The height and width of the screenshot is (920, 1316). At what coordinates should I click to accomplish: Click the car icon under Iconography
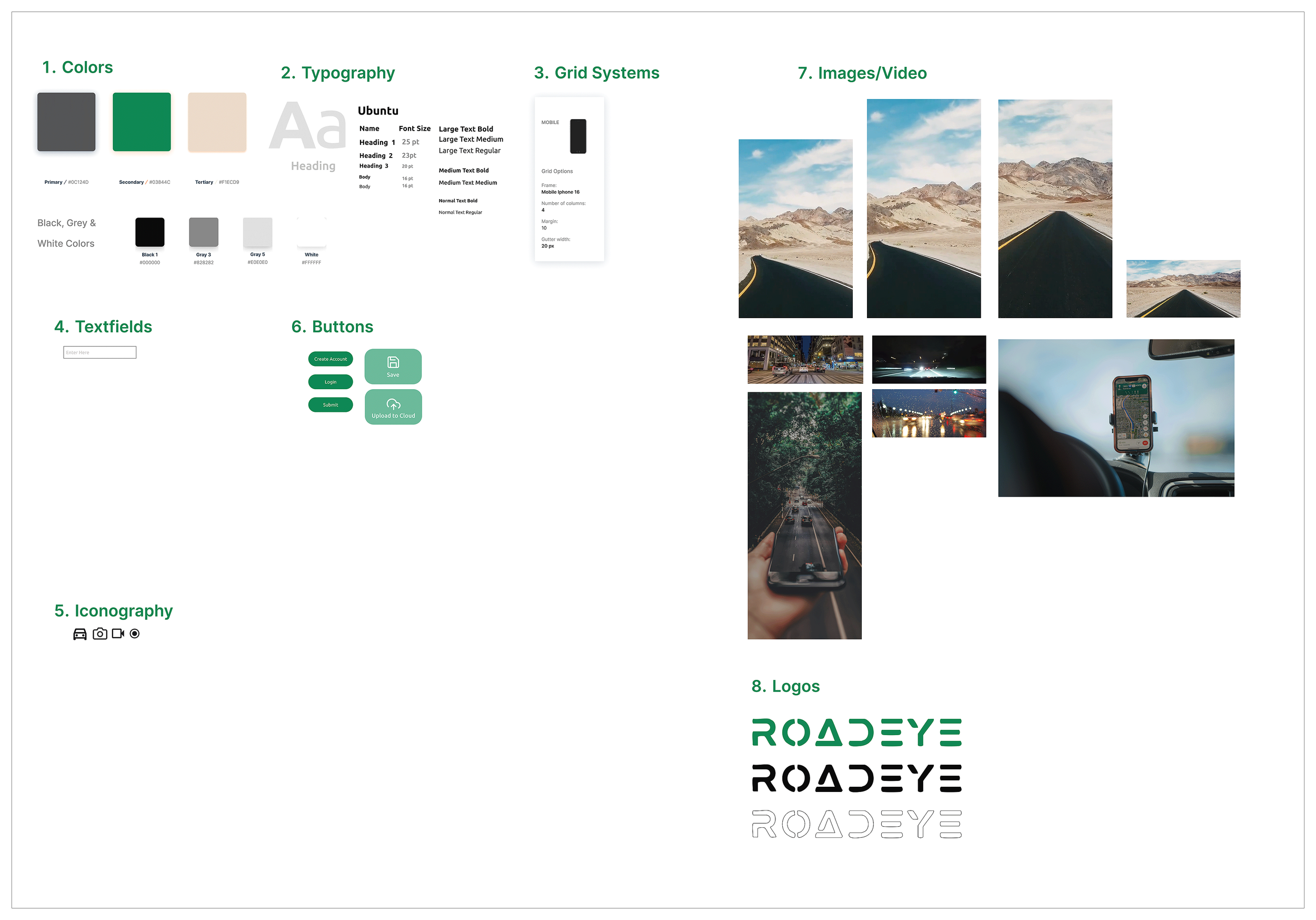point(79,634)
